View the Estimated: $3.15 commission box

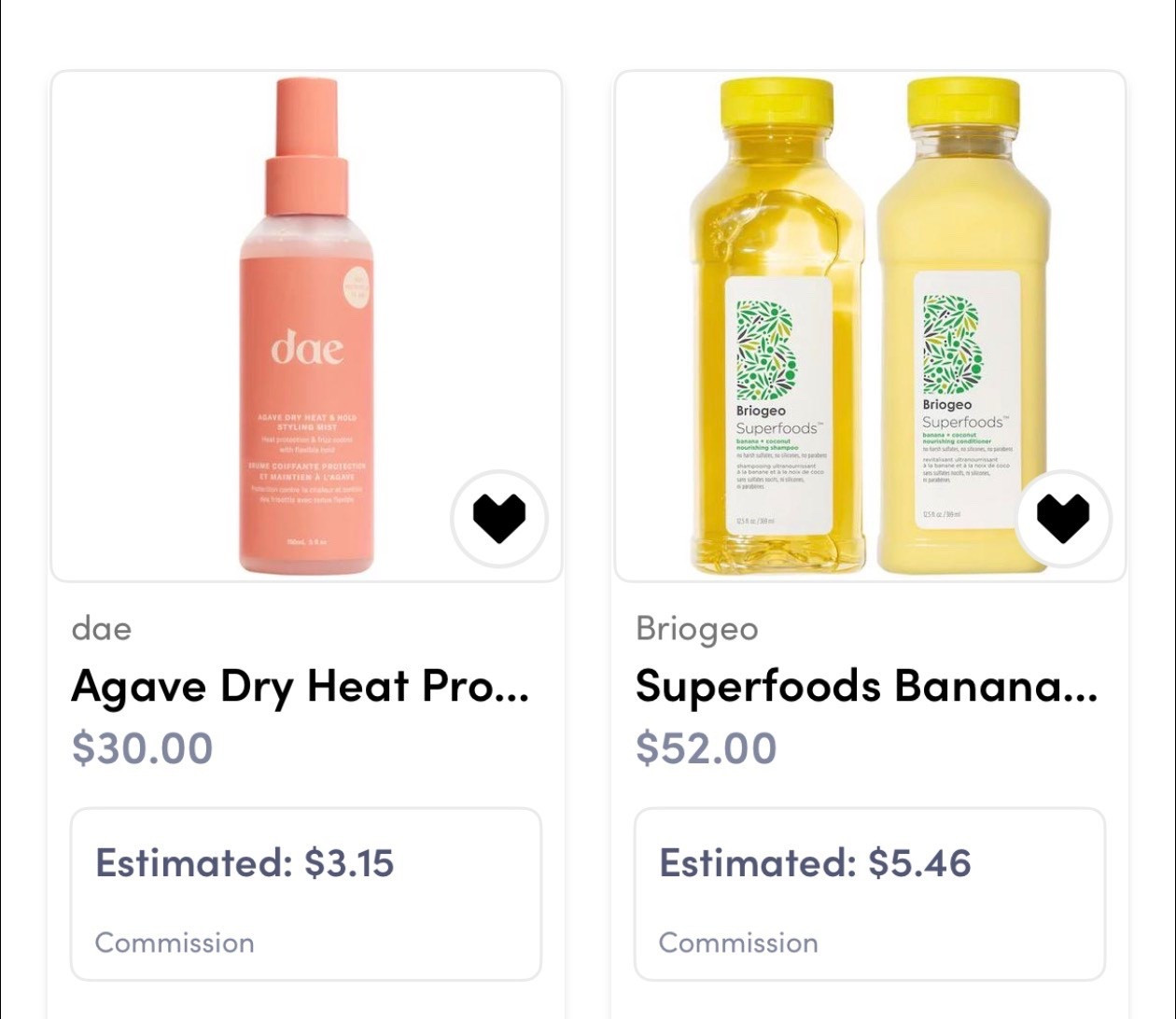[x=306, y=893]
